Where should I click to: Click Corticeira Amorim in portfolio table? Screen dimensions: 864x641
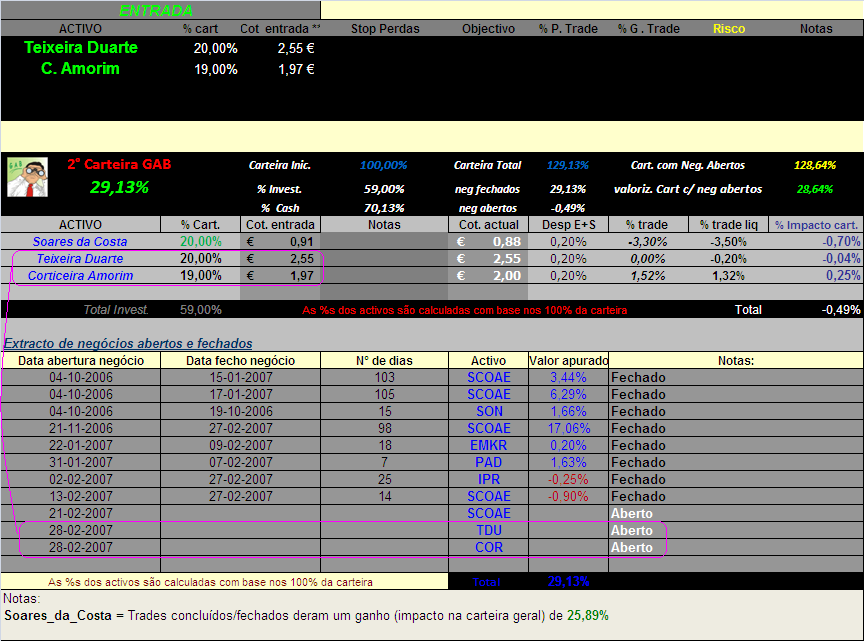pyautogui.click(x=80, y=275)
